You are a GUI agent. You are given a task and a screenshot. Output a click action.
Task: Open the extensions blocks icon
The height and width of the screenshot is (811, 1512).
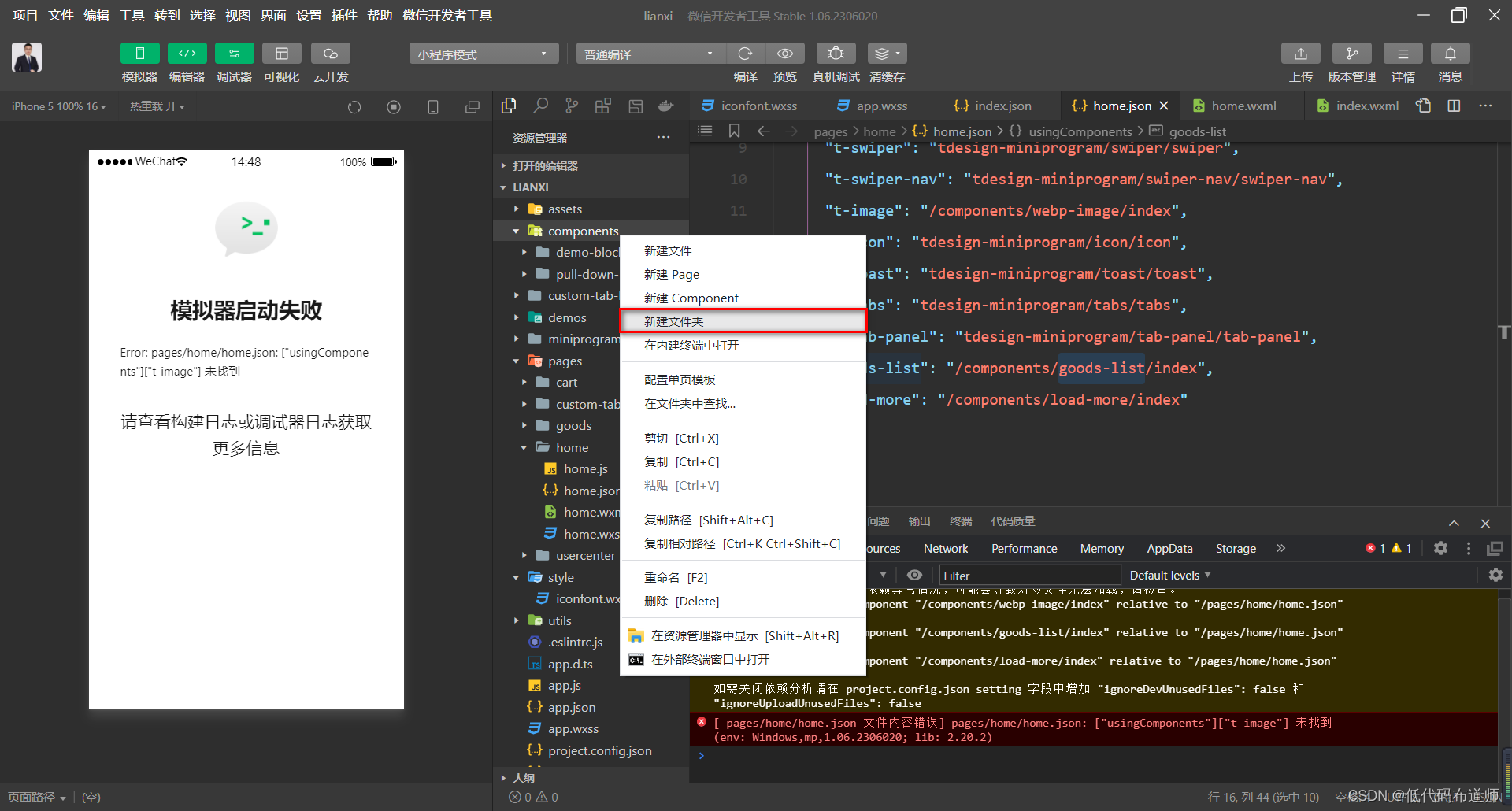603,106
